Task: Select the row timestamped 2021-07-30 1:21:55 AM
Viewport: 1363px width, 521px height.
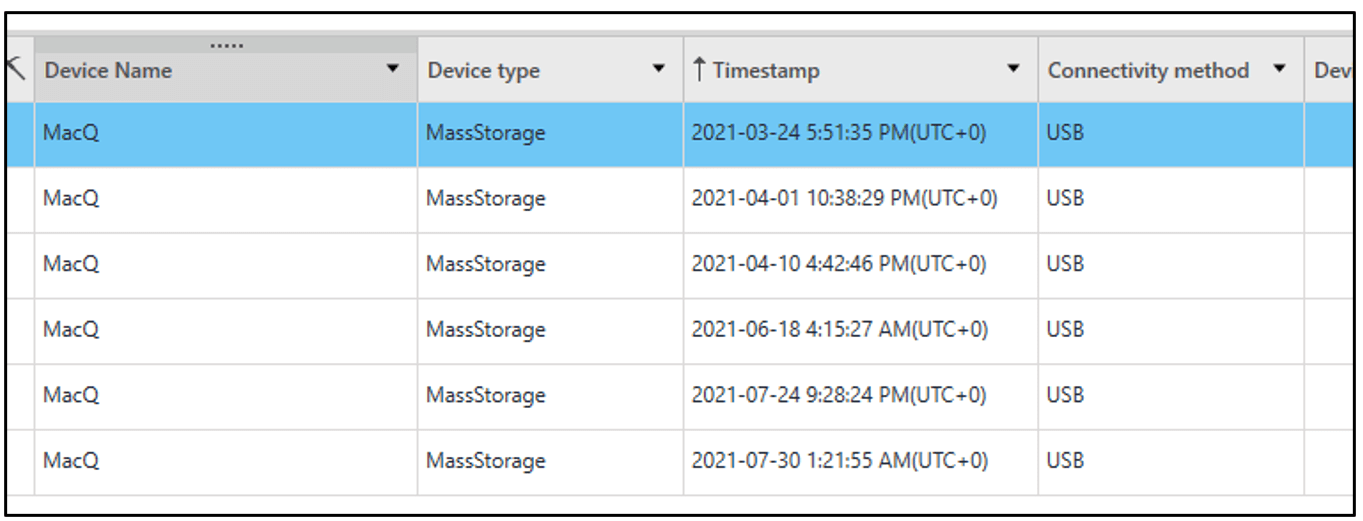Action: [x=680, y=462]
